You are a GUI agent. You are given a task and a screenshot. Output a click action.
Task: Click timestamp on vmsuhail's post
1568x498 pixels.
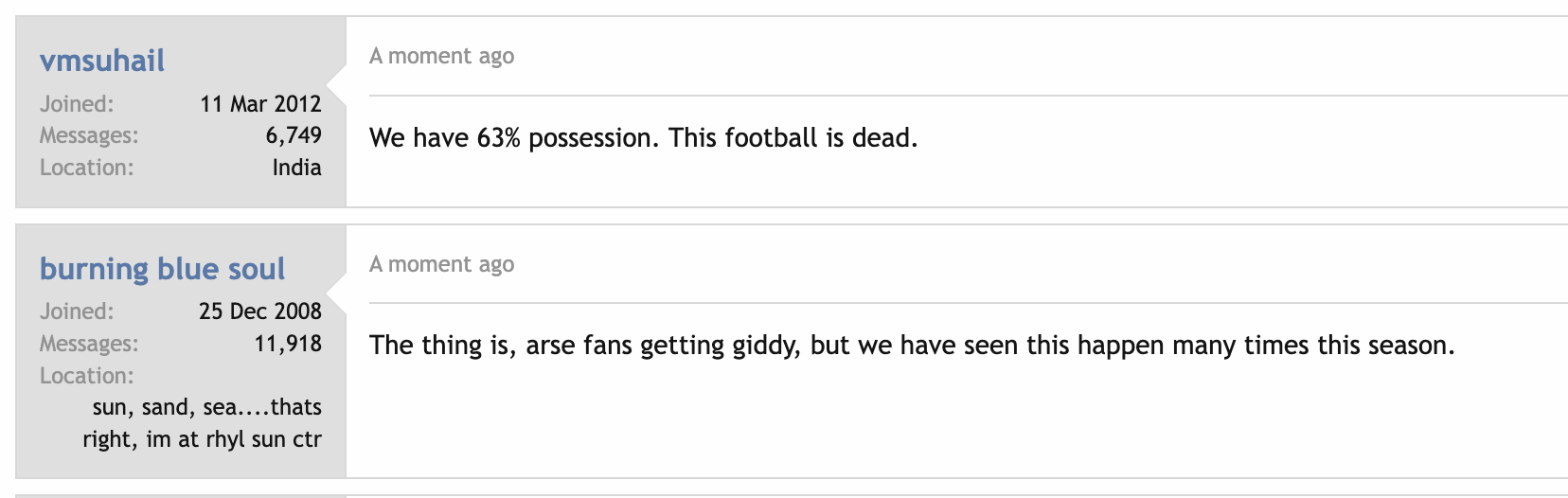441,56
